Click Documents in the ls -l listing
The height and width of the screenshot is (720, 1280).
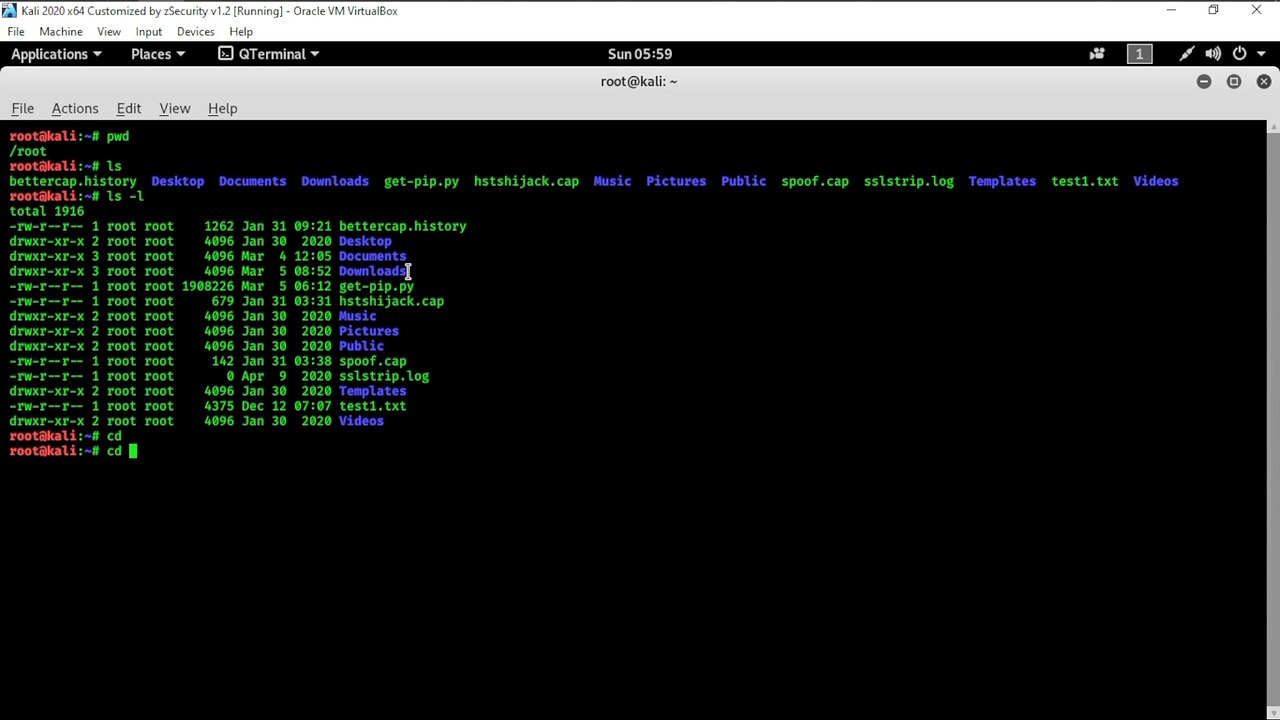pyautogui.click(x=372, y=256)
